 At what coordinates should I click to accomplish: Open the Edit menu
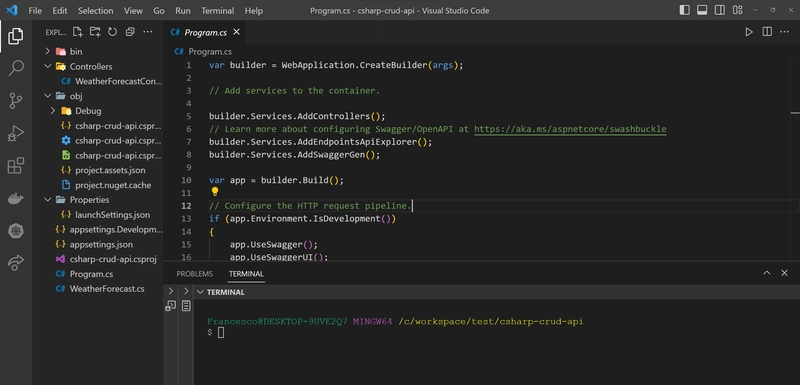click(x=60, y=10)
